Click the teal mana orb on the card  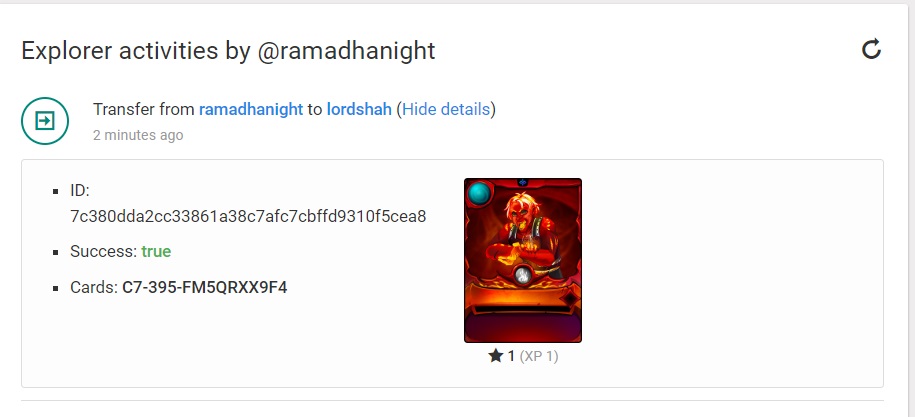click(480, 194)
